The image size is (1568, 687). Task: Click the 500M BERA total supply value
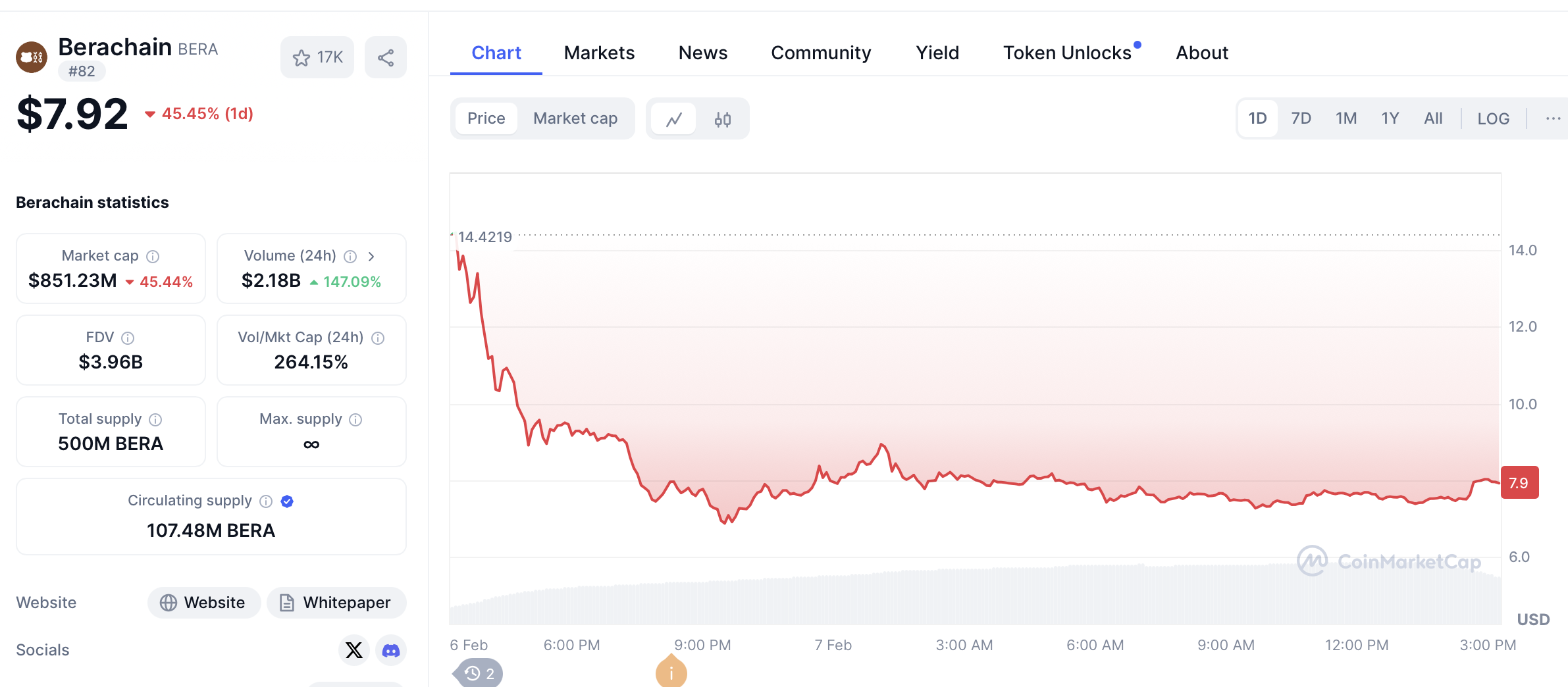coord(111,444)
